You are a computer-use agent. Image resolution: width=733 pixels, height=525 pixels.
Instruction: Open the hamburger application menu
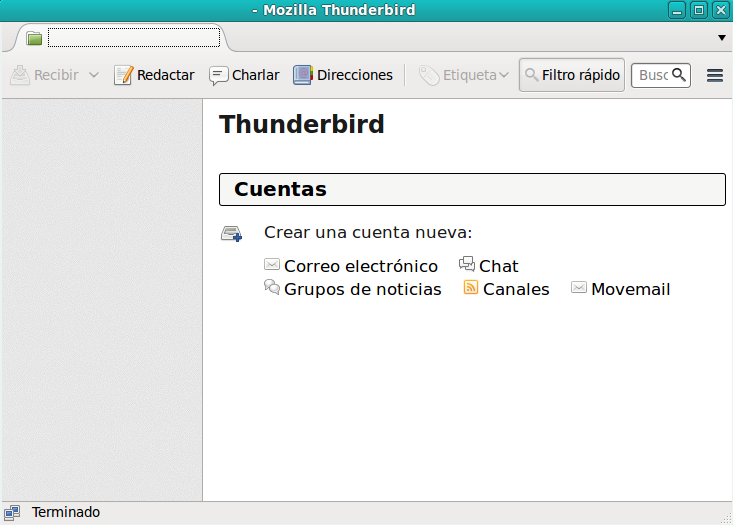(715, 75)
